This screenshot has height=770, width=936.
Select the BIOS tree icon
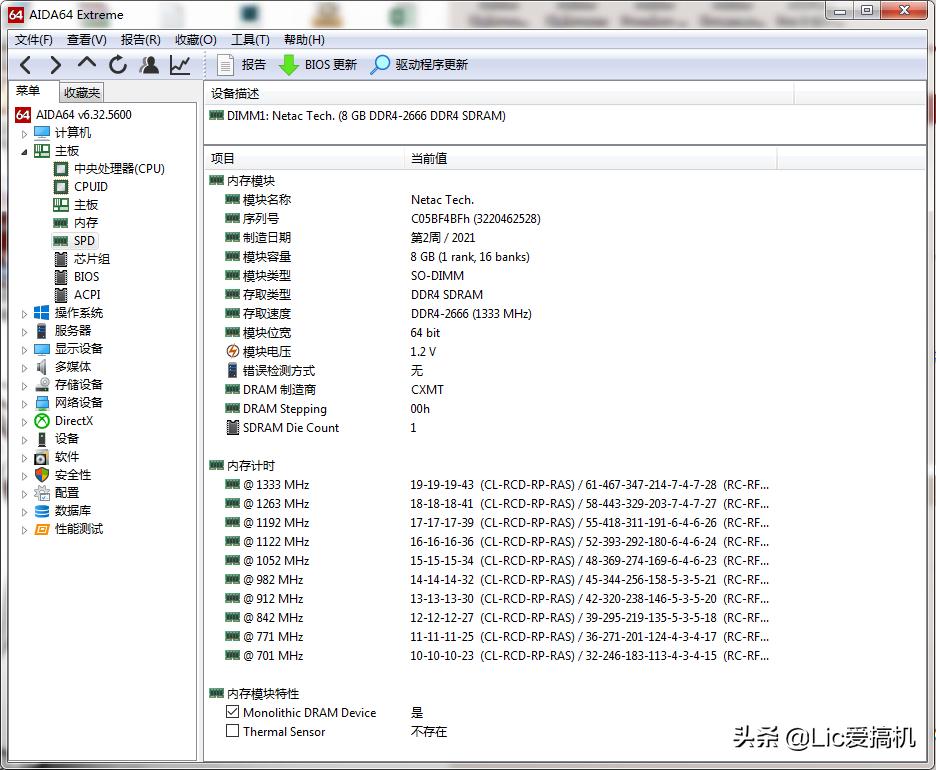click(x=61, y=277)
